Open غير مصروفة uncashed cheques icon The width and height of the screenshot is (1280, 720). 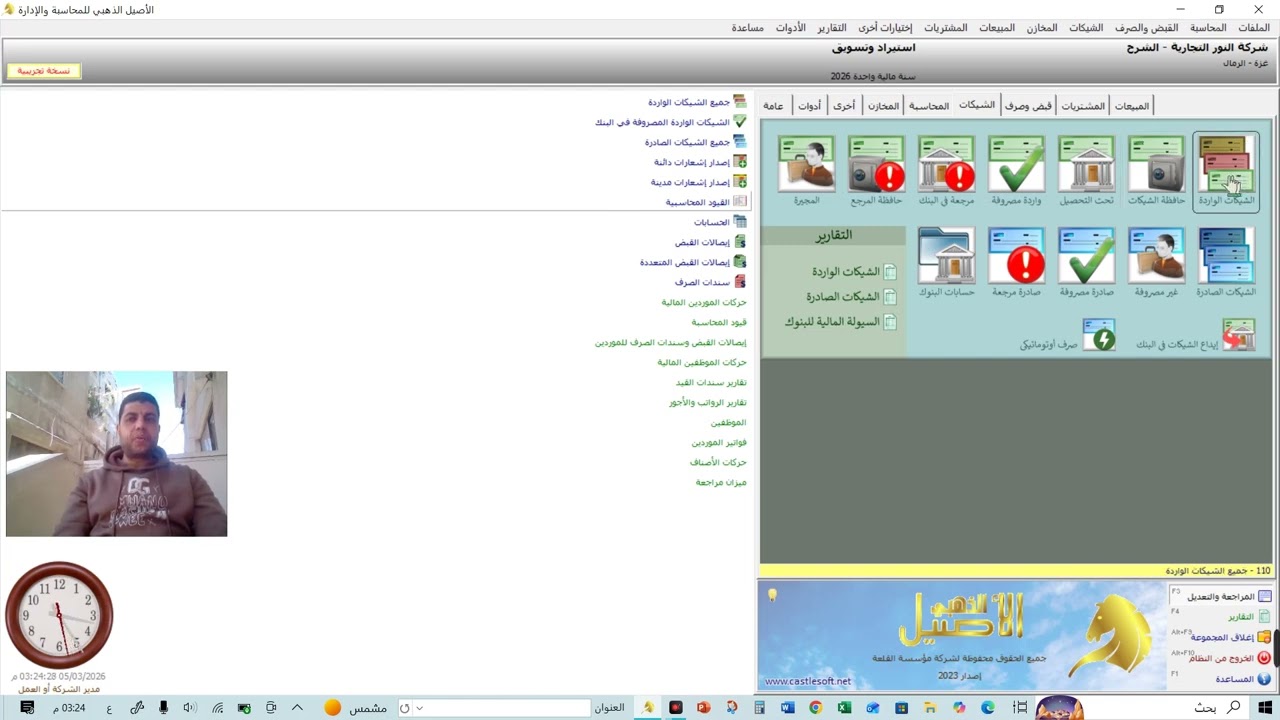click(1156, 262)
